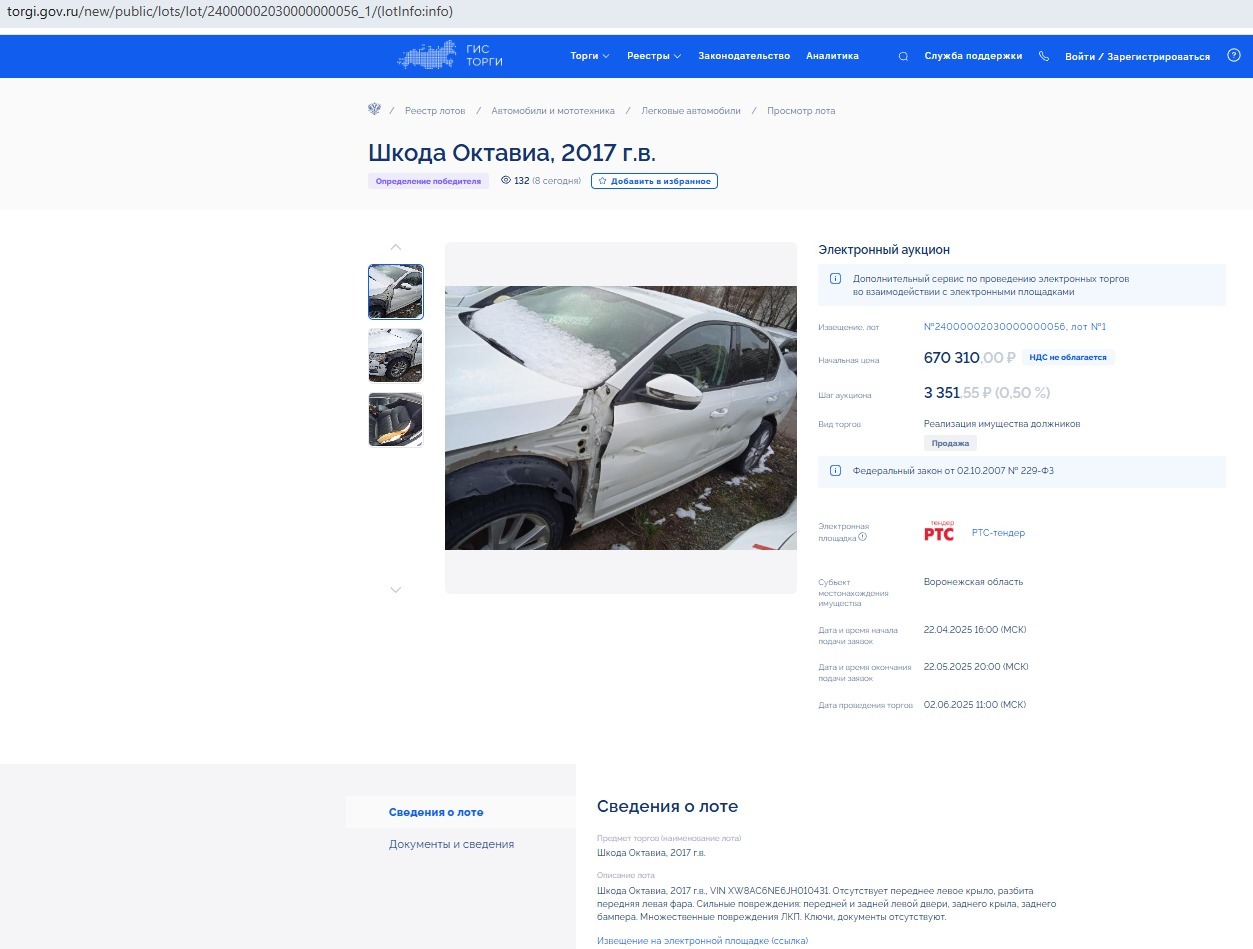
Task: Go to Легковые автомобили breadcrumb
Action: tap(691, 111)
